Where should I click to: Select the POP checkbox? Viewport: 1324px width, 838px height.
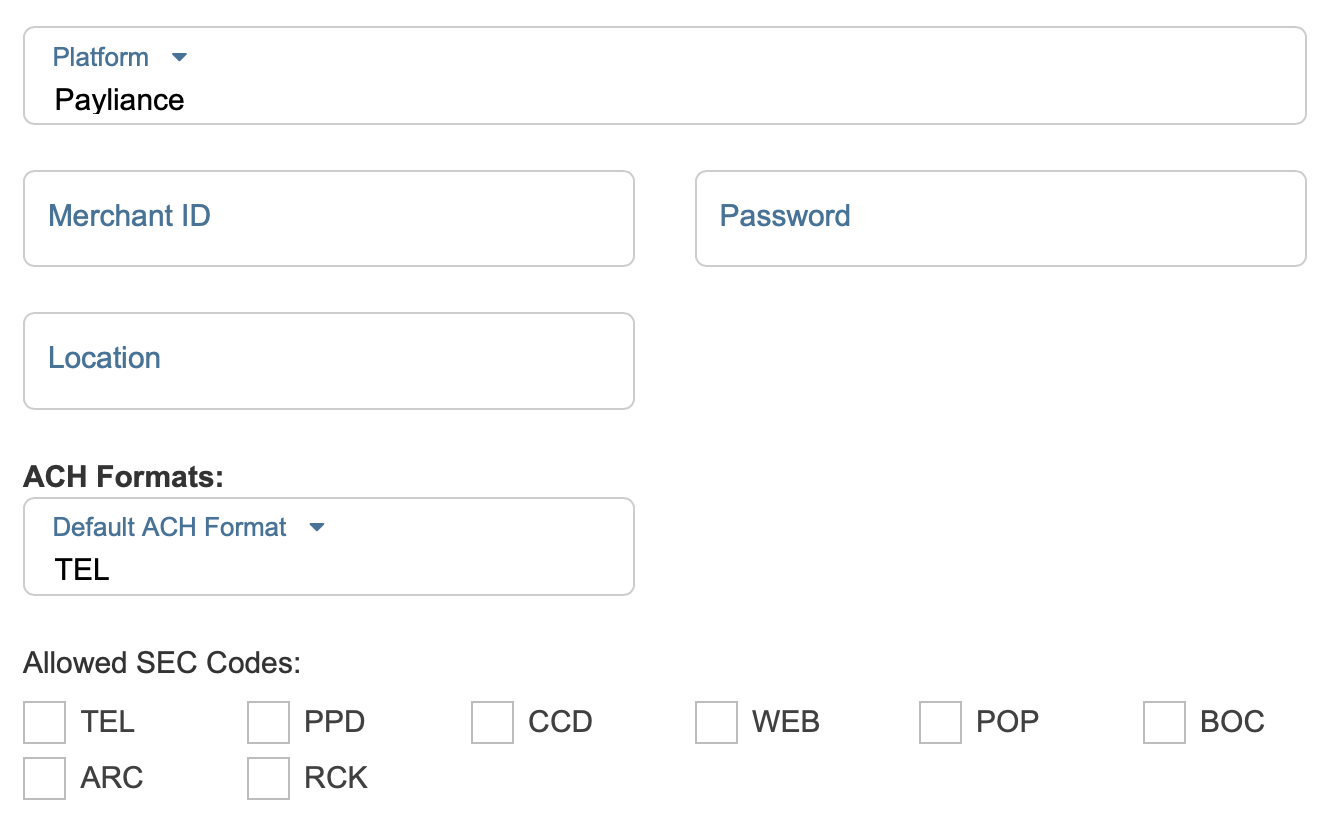940,722
